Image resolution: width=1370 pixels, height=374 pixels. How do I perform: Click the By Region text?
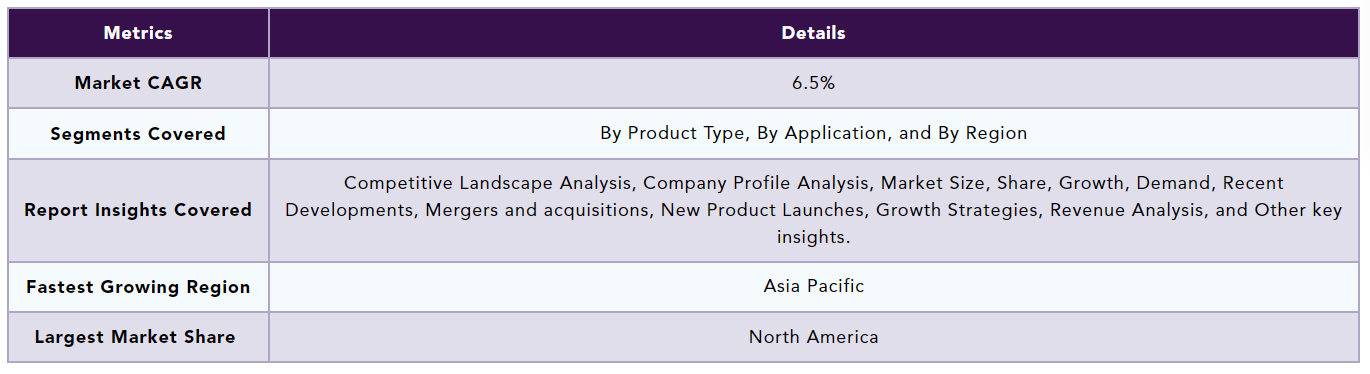(982, 133)
